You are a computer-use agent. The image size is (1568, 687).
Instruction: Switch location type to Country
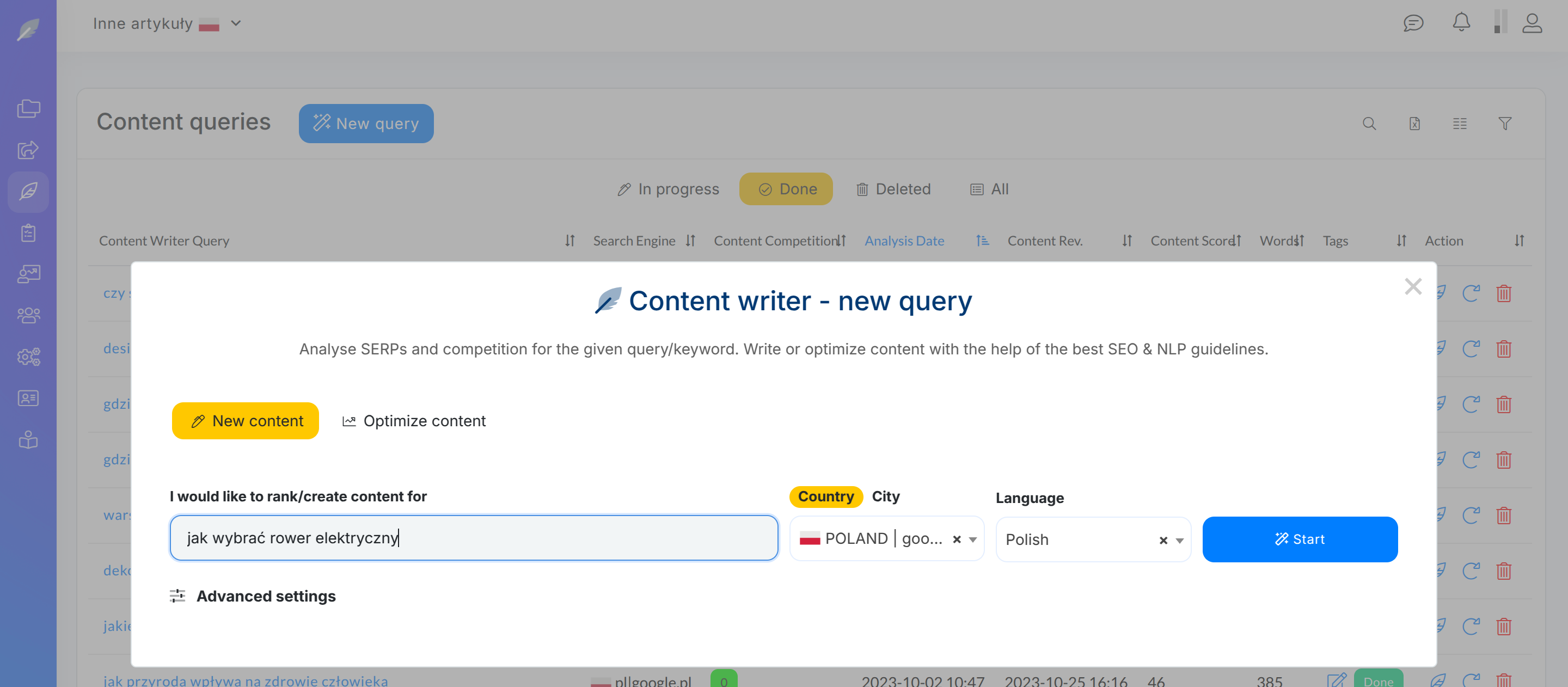coord(826,496)
